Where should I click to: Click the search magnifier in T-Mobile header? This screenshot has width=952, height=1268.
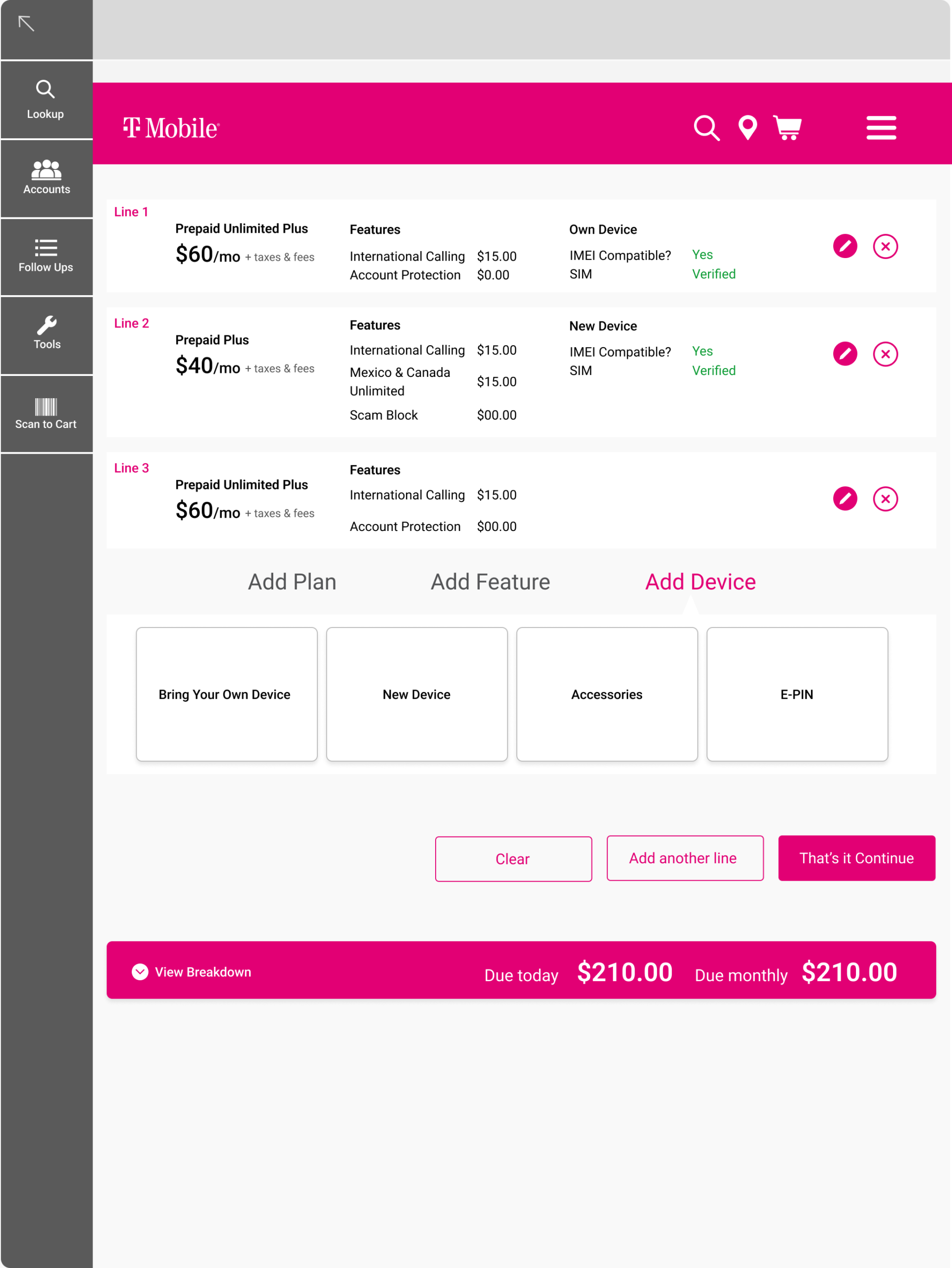[706, 128]
